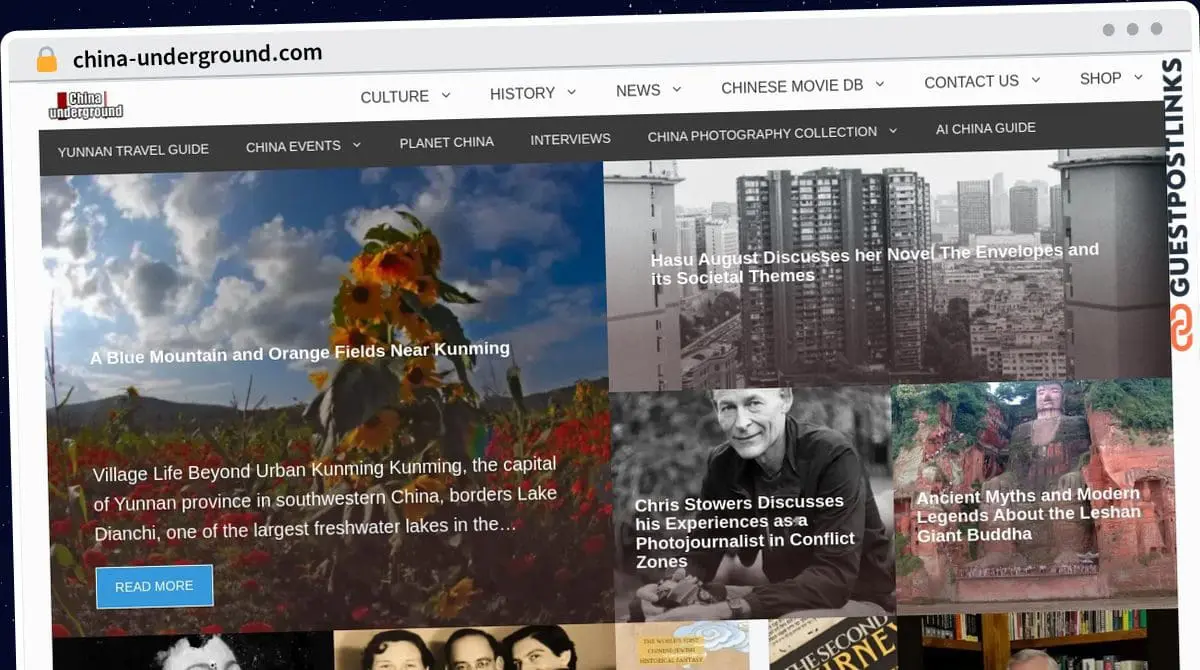Click the padlock icon in address bar
The width and height of the screenshot is (1200, 670).
pyautogui.click(x=47, y=60)
